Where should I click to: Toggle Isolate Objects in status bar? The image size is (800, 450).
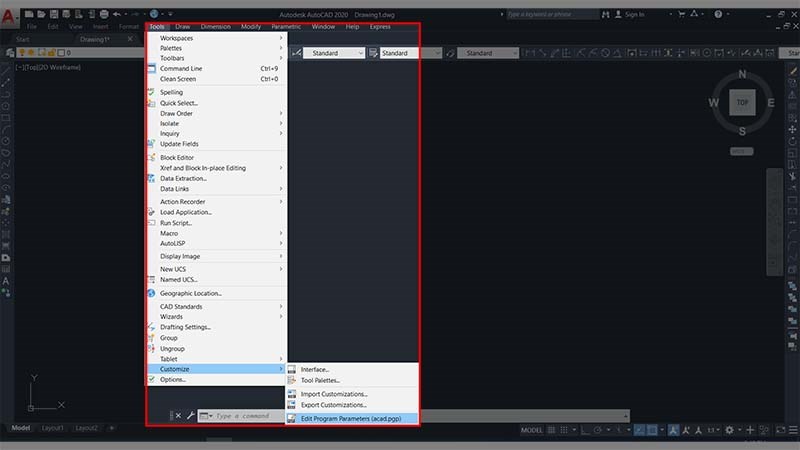click(763, 430)
